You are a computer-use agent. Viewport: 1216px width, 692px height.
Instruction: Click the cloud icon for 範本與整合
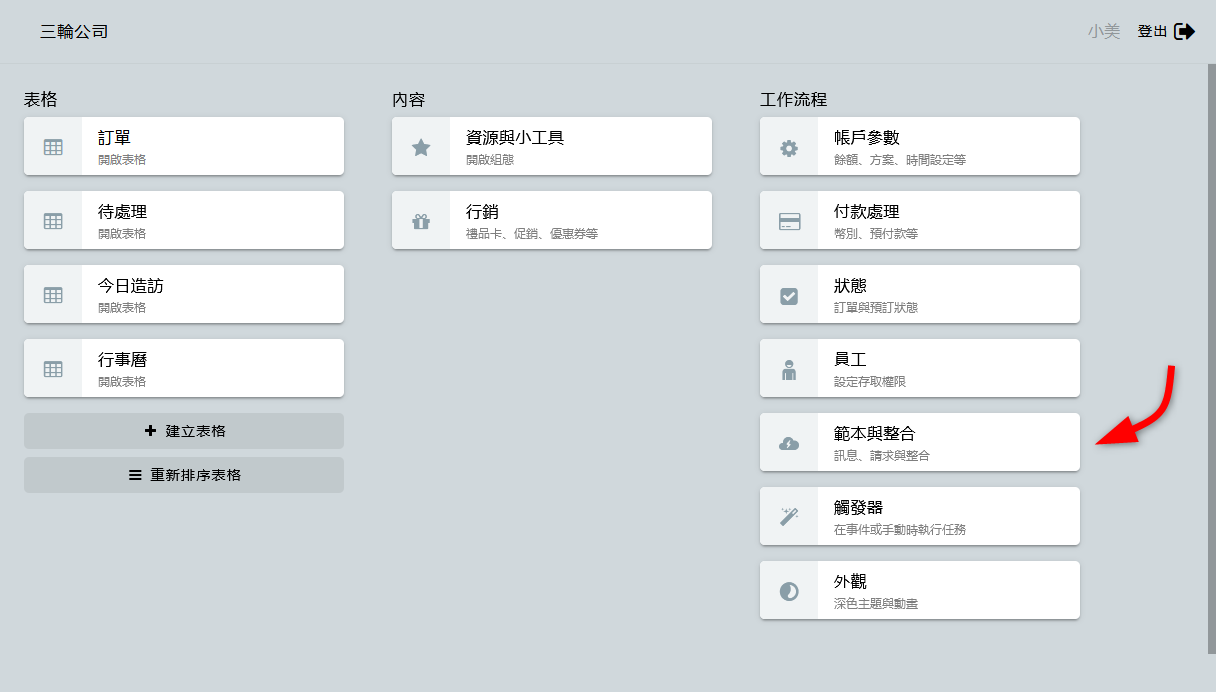point(789,443)
